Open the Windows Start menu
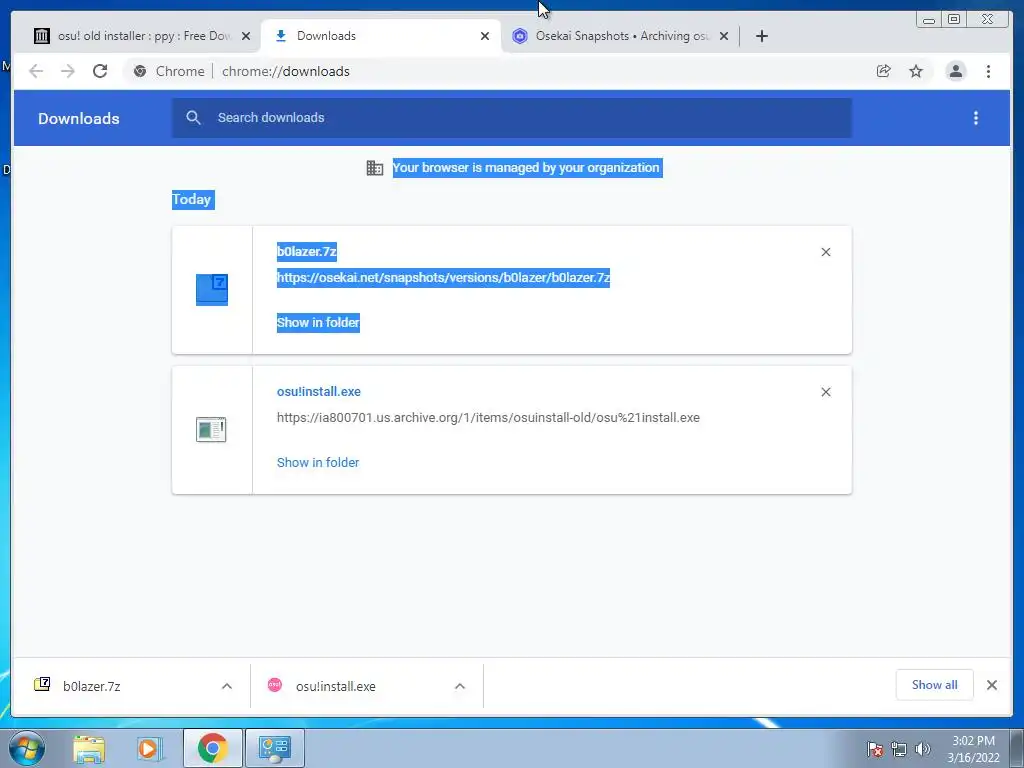The image size is (1024, 768). [x=25, y=748]
